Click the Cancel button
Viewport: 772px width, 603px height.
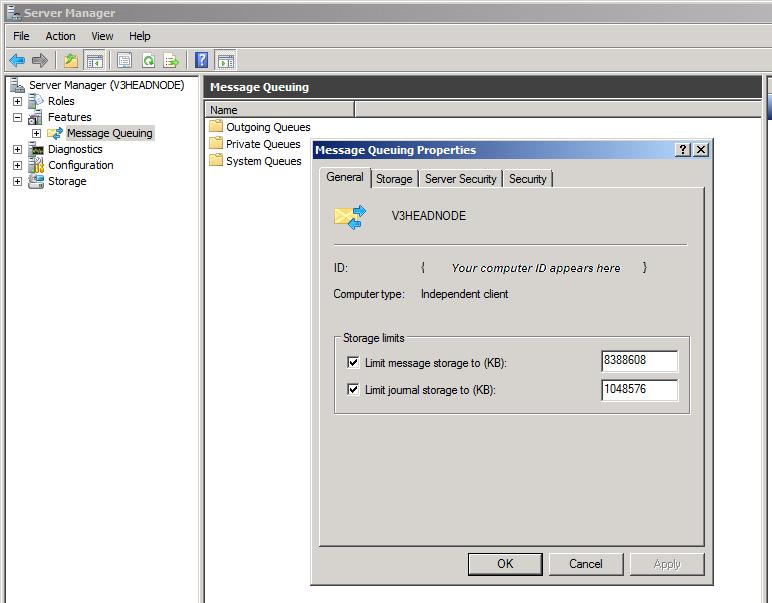586,564
